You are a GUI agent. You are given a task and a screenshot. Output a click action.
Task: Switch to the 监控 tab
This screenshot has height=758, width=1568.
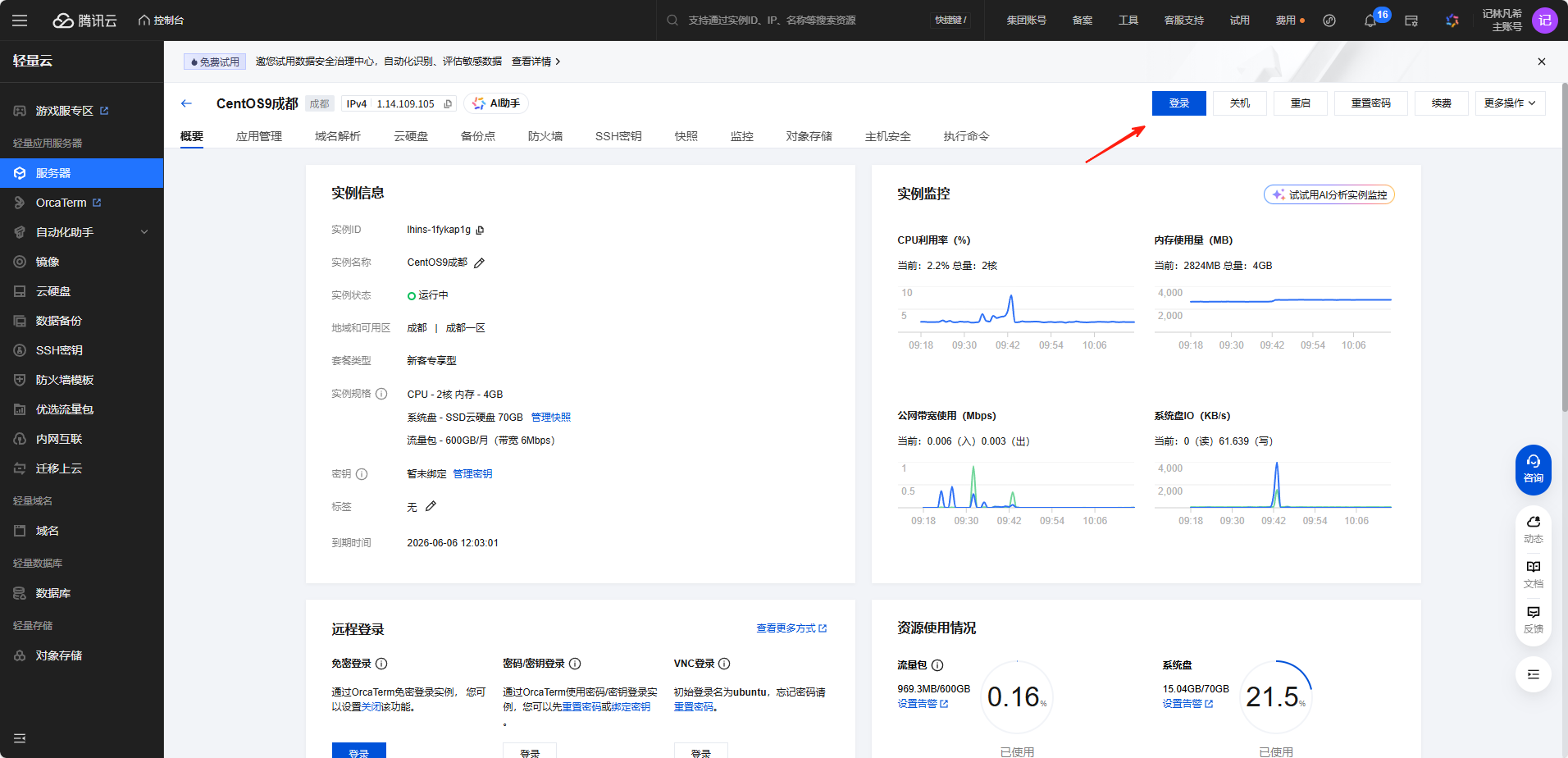tap(742, 136)
